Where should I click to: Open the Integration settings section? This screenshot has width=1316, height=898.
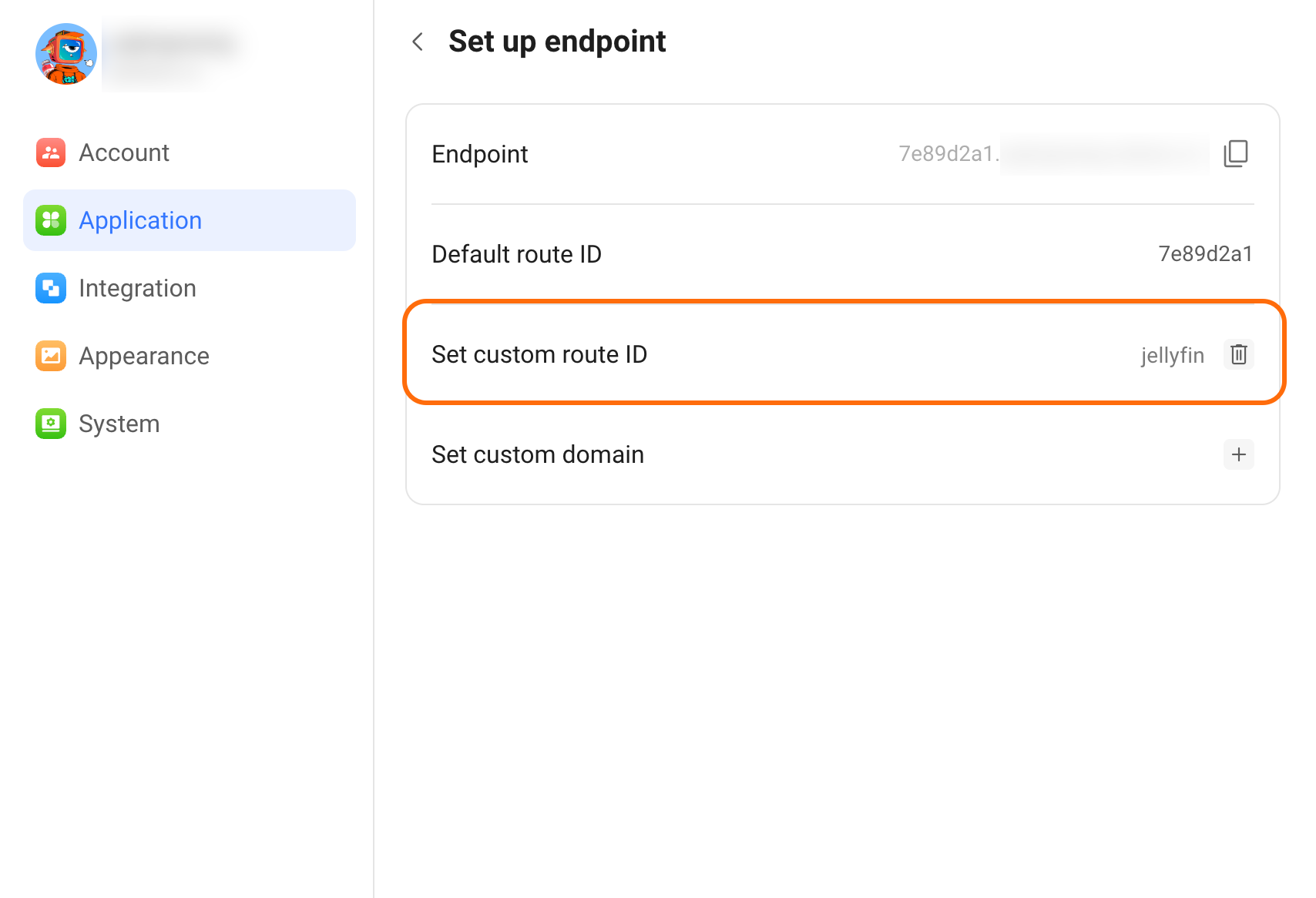pos(190,288)
